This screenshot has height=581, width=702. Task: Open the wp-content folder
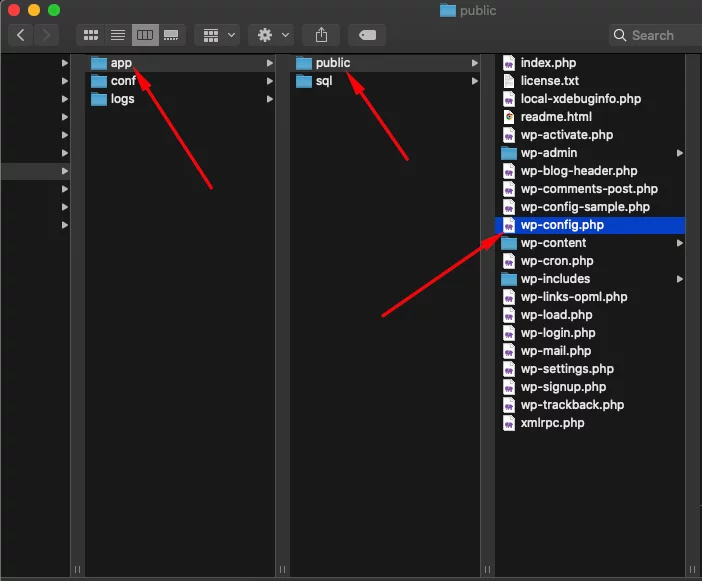pyautogui.click(x=590, y=243)
